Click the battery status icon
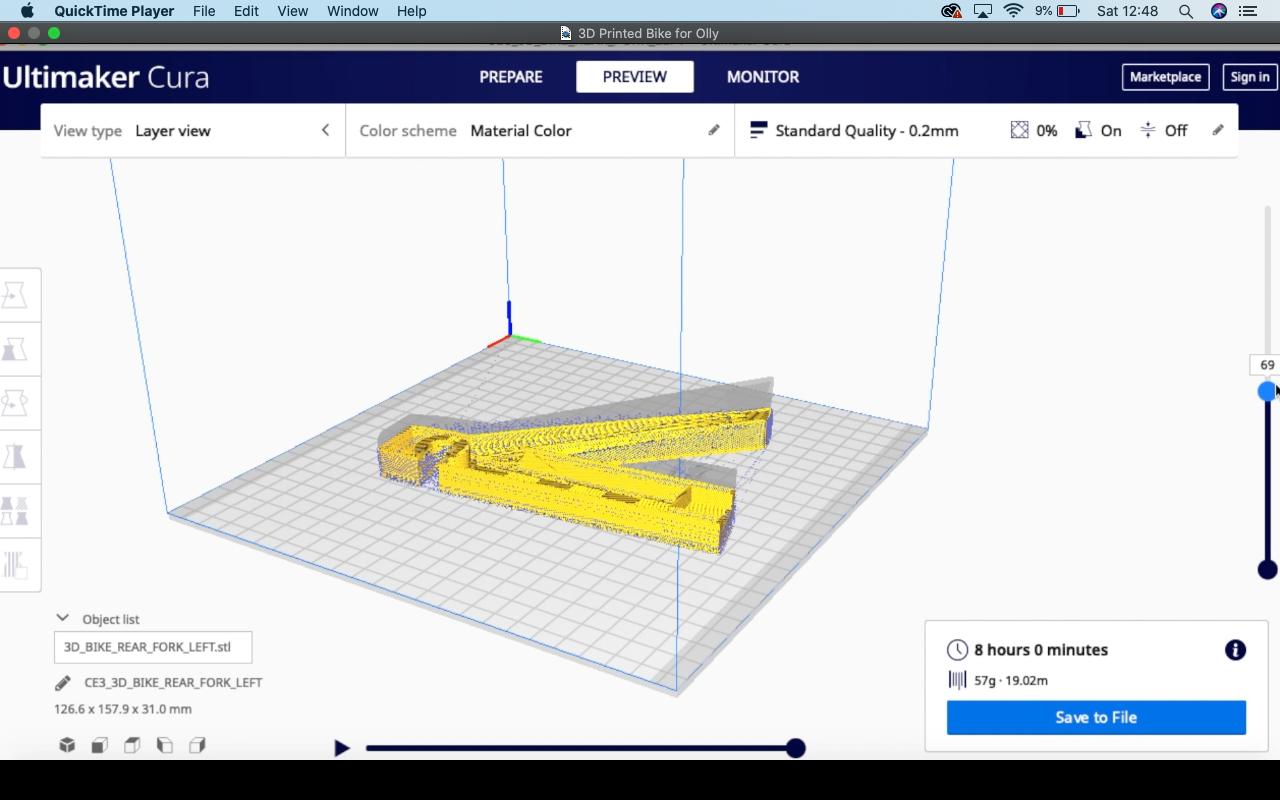Screen dimensions: 1280x800 [x=1069, y=11]
